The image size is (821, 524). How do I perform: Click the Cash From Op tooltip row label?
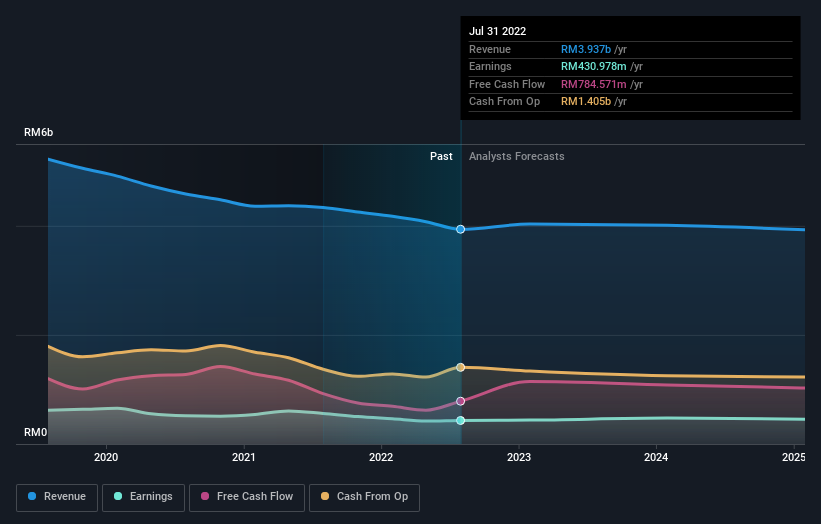click(x=504, y=102)
